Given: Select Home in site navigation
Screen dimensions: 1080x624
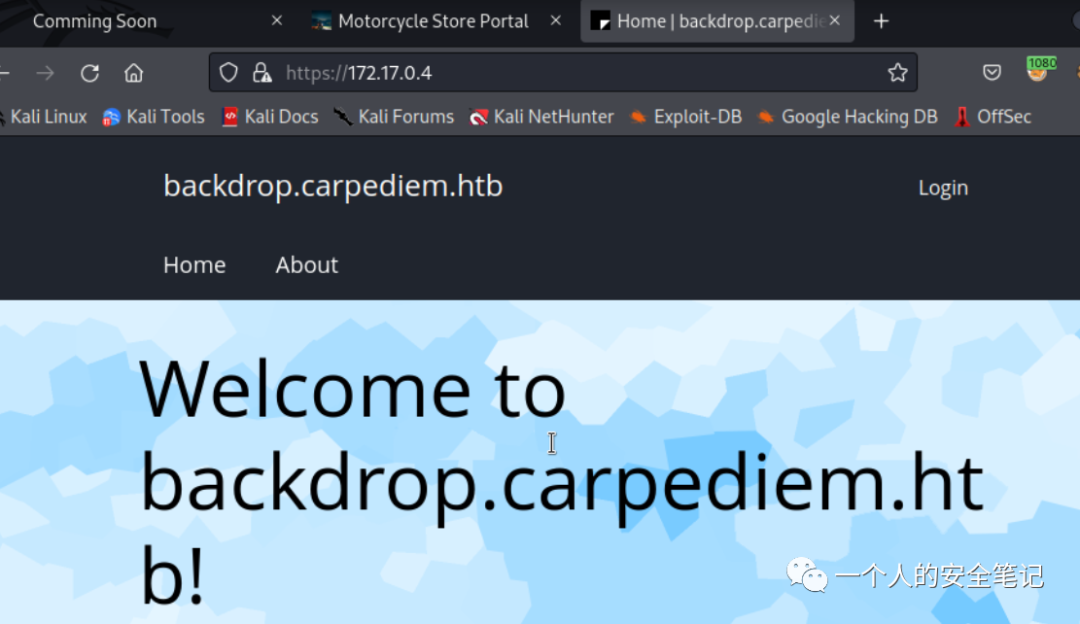Looking at the screenshot, I should click(x=194, y=265).
